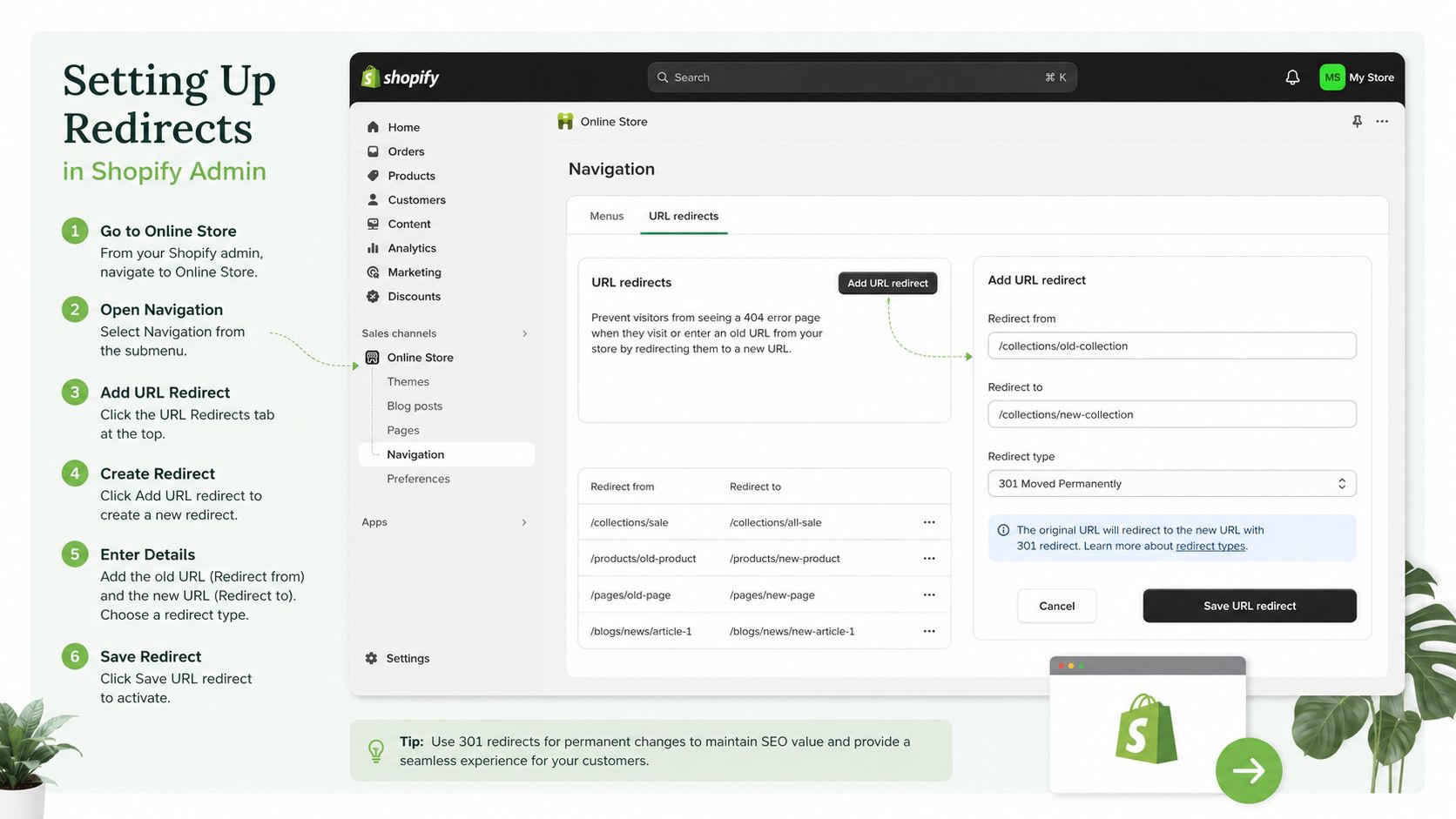This screenshot has height=819, width=1456.
Task: Open Discounts in the sidebar
Action: pos(415,297)
